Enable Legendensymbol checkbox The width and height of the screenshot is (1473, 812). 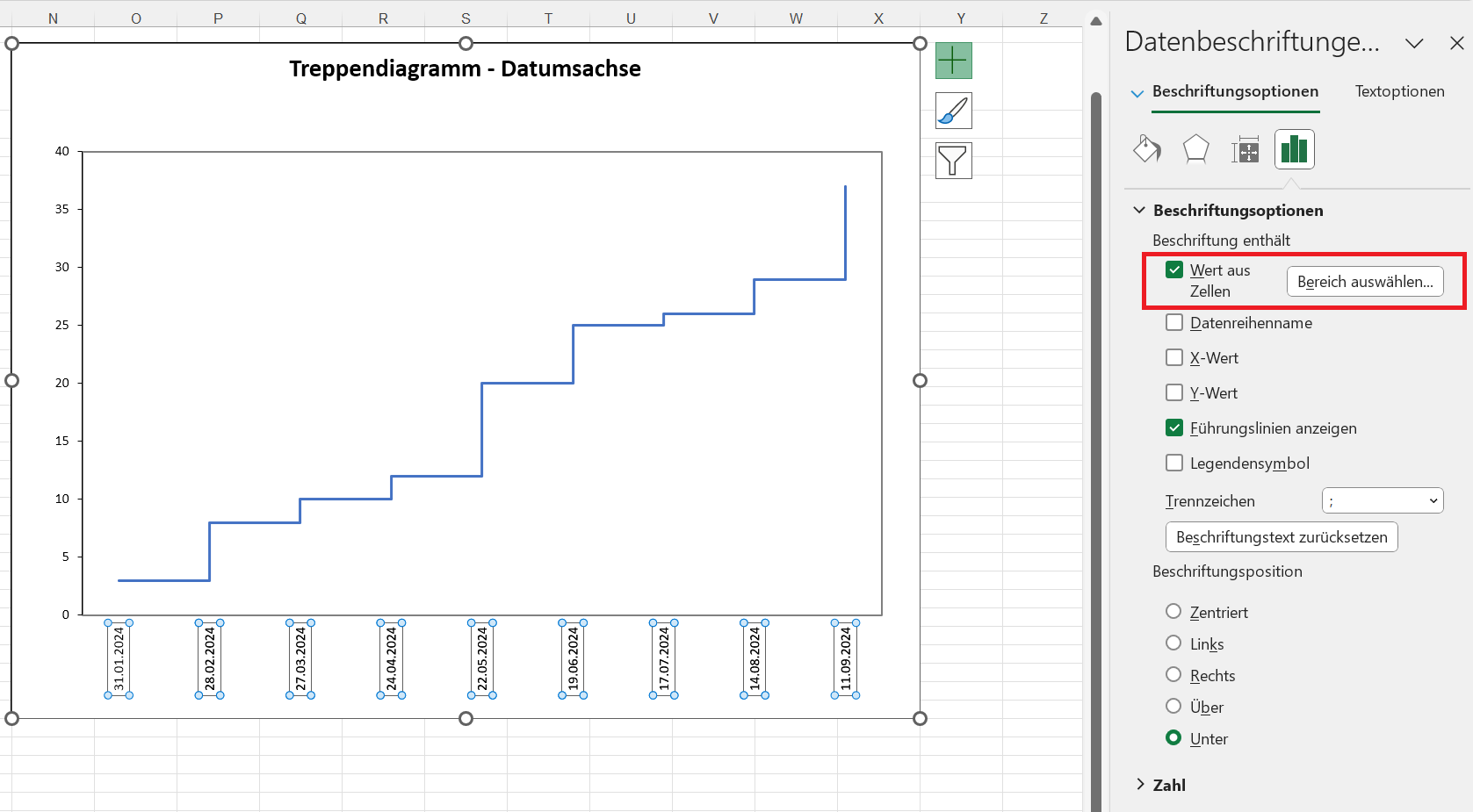click(x=1174, y=463)
